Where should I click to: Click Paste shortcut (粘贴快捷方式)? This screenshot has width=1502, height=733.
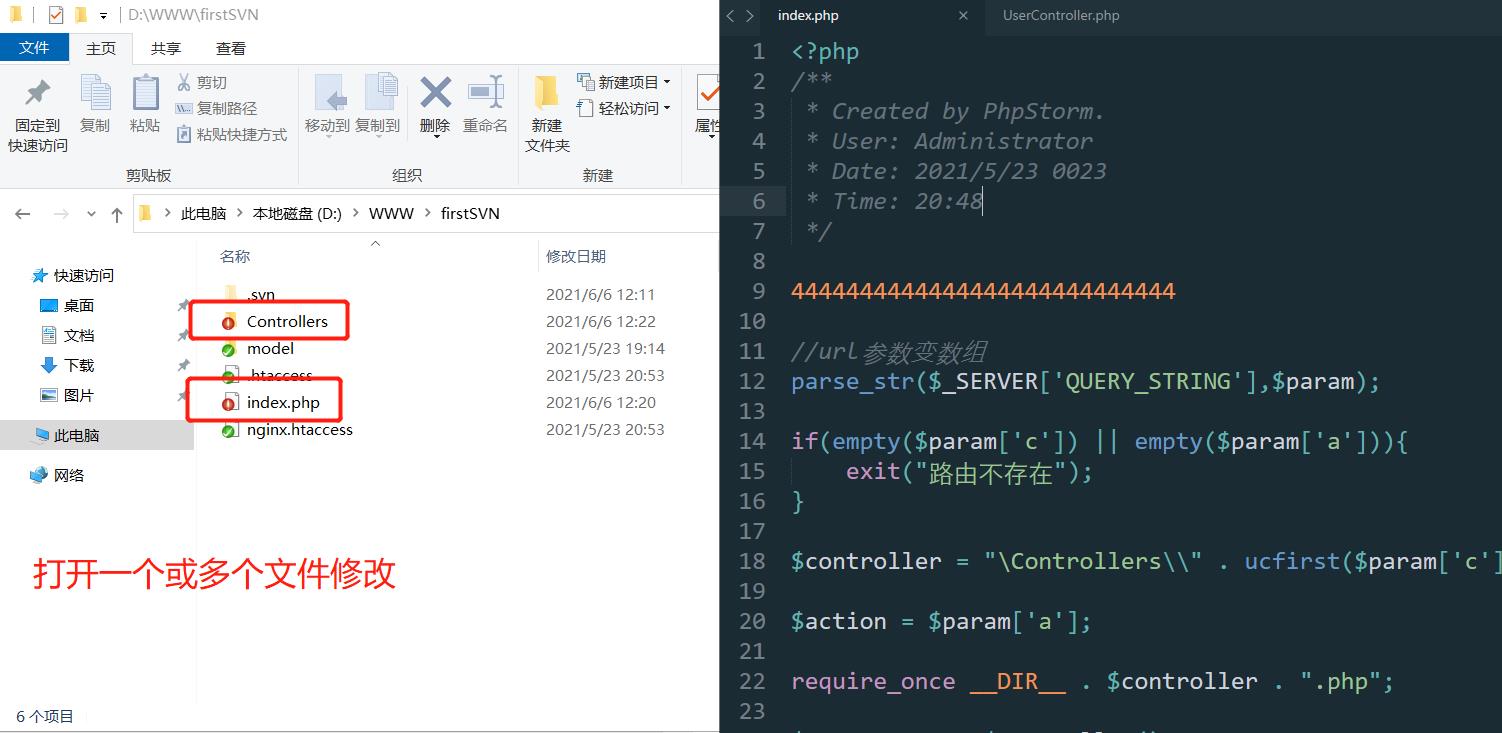(x=231, y=134)
